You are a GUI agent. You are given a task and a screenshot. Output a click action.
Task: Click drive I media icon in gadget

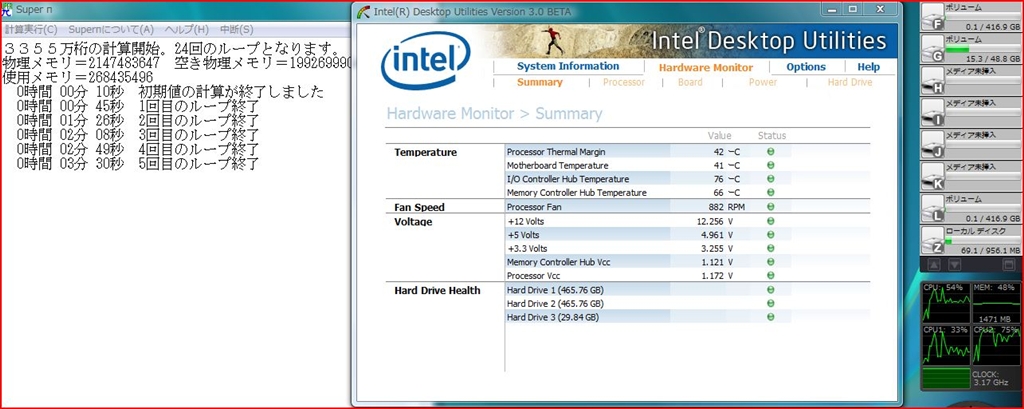933,113
